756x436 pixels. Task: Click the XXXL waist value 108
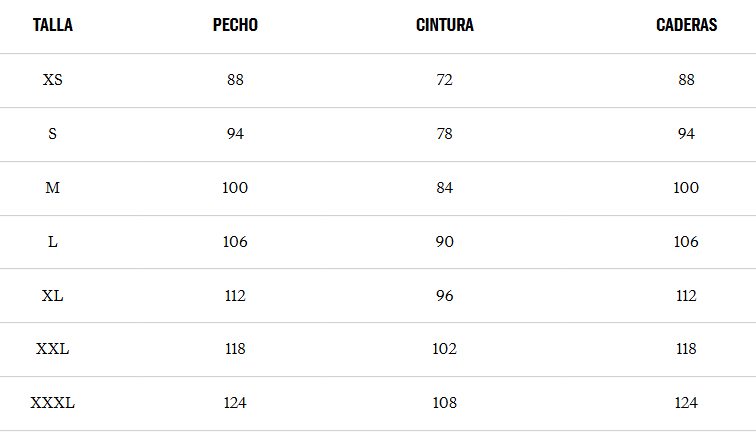pyautogui.click(x=445, y=403)
